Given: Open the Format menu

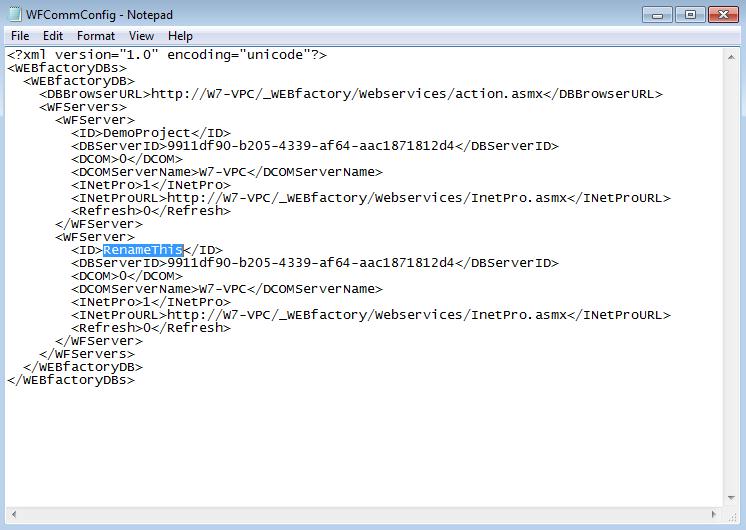Looking at the screenshot, I should [x=96, y=36].
